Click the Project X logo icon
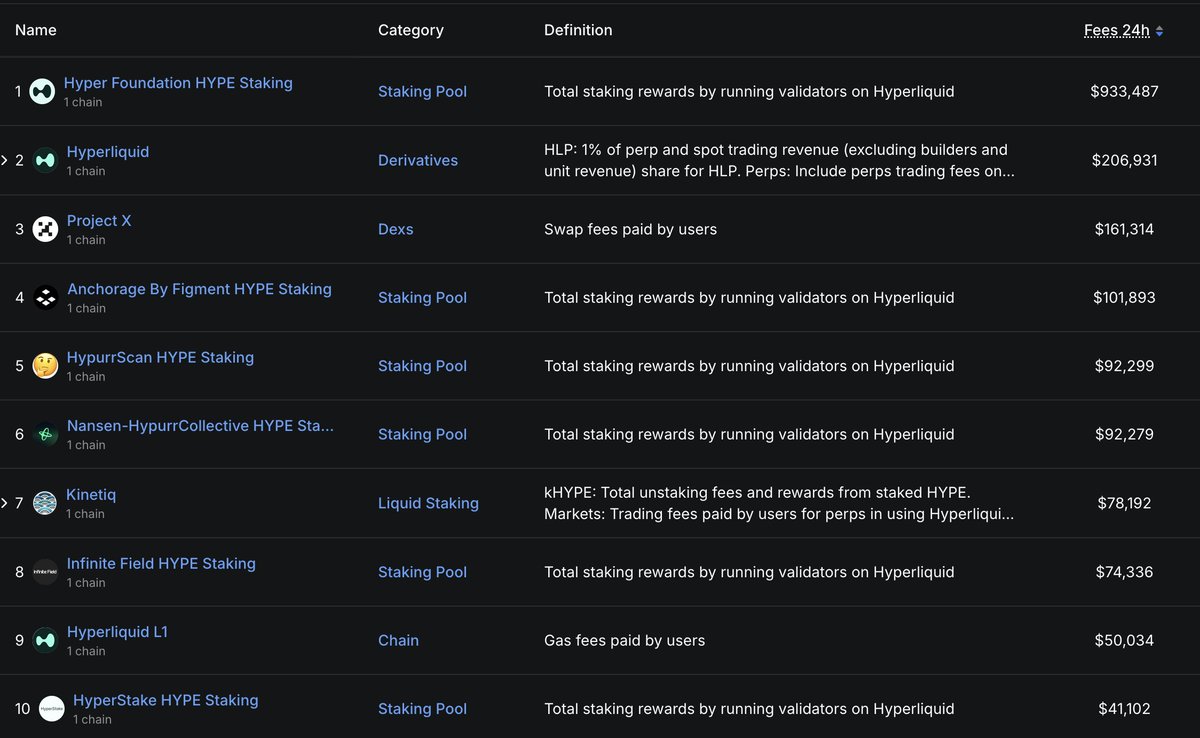 pyautogui.click(x=45, y=229)
